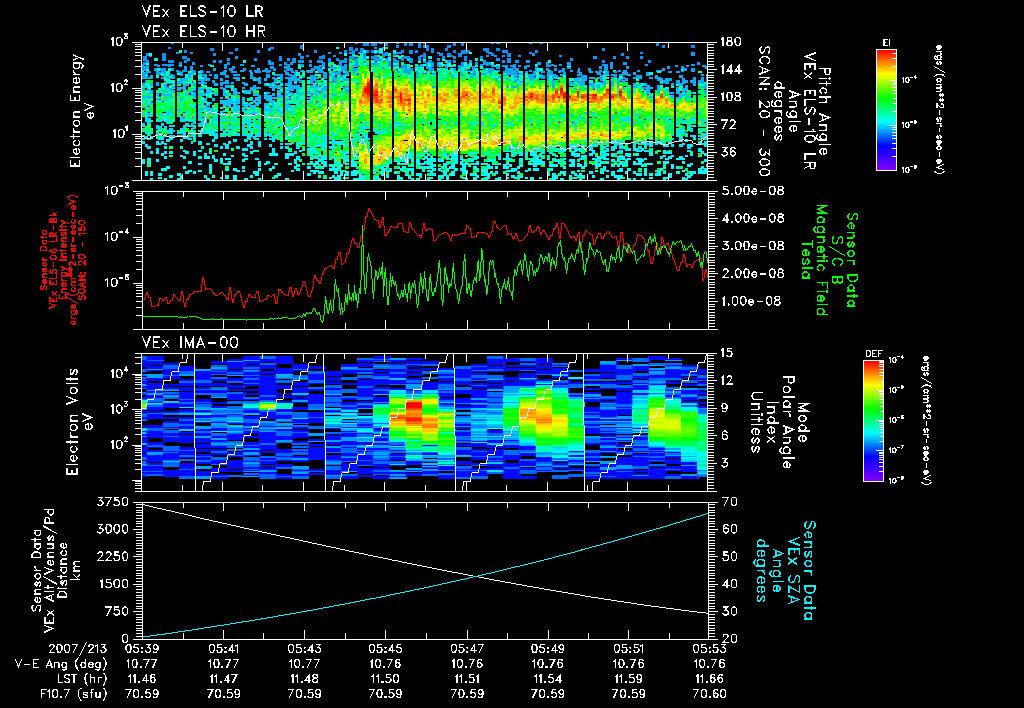This screenshot has width=1024, height=708.
Task: Click the 12 polar angle index tick
Action: pos(726,380)
